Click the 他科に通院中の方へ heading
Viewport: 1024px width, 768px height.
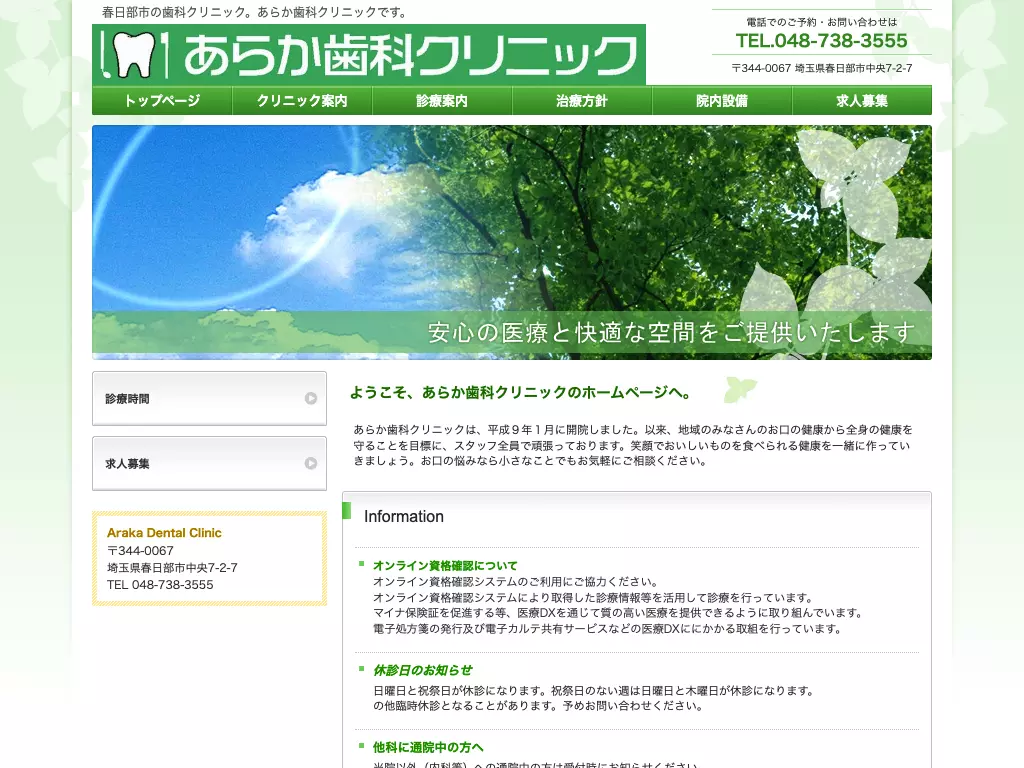coord(428,747)
